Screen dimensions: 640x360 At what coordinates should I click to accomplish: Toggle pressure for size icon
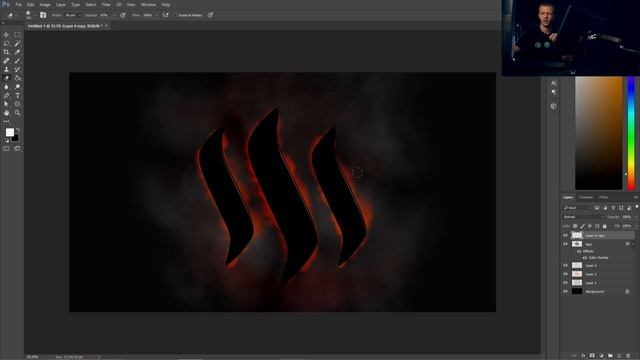(x=210, y=15)
